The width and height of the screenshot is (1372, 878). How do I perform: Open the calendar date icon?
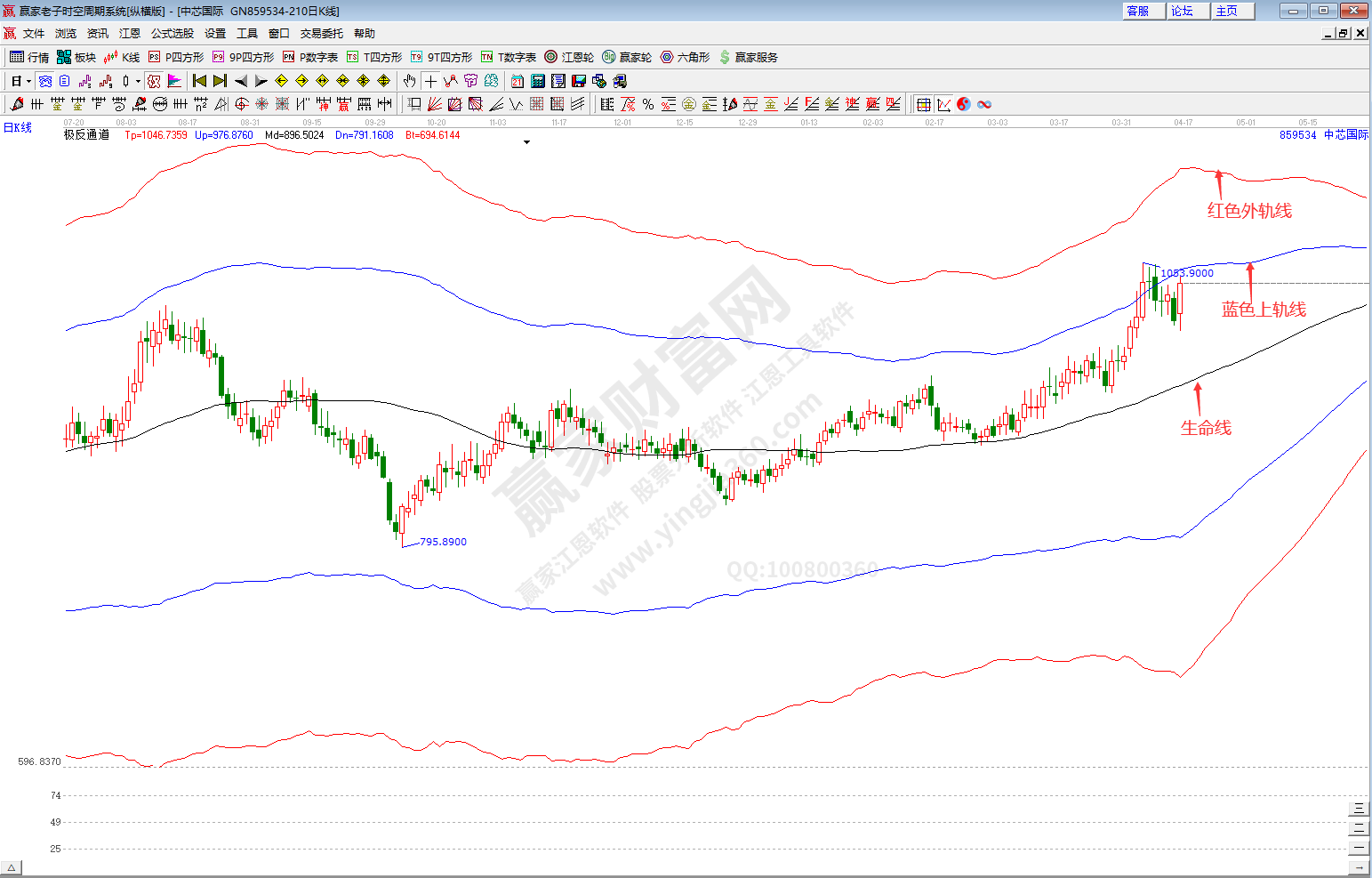518,81
